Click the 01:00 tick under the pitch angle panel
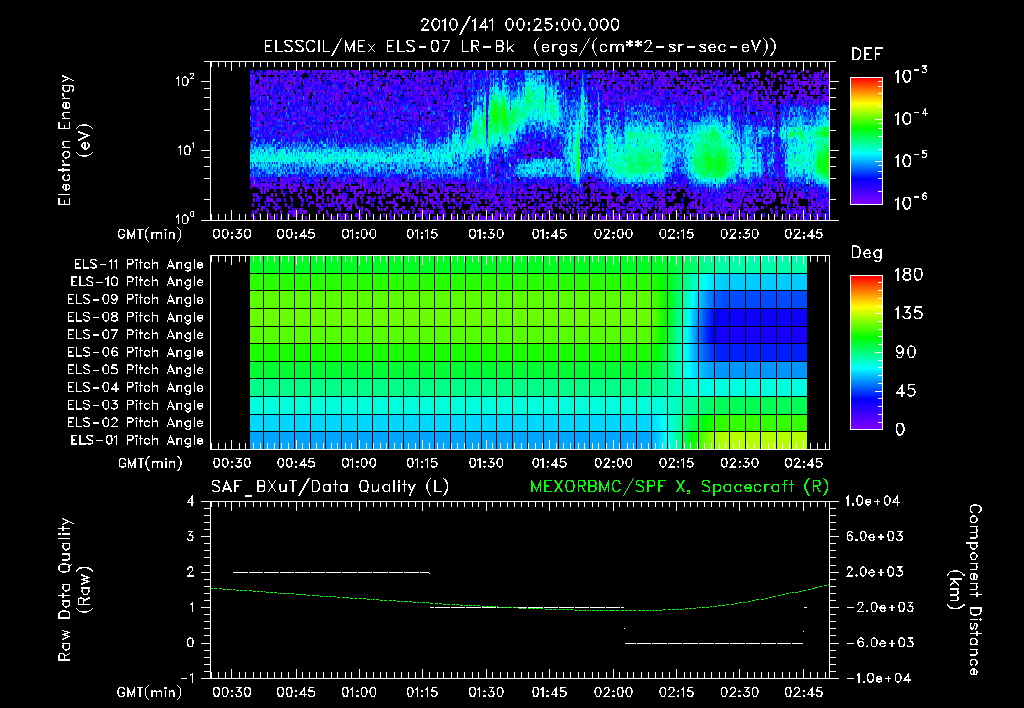 click(359, 463)
